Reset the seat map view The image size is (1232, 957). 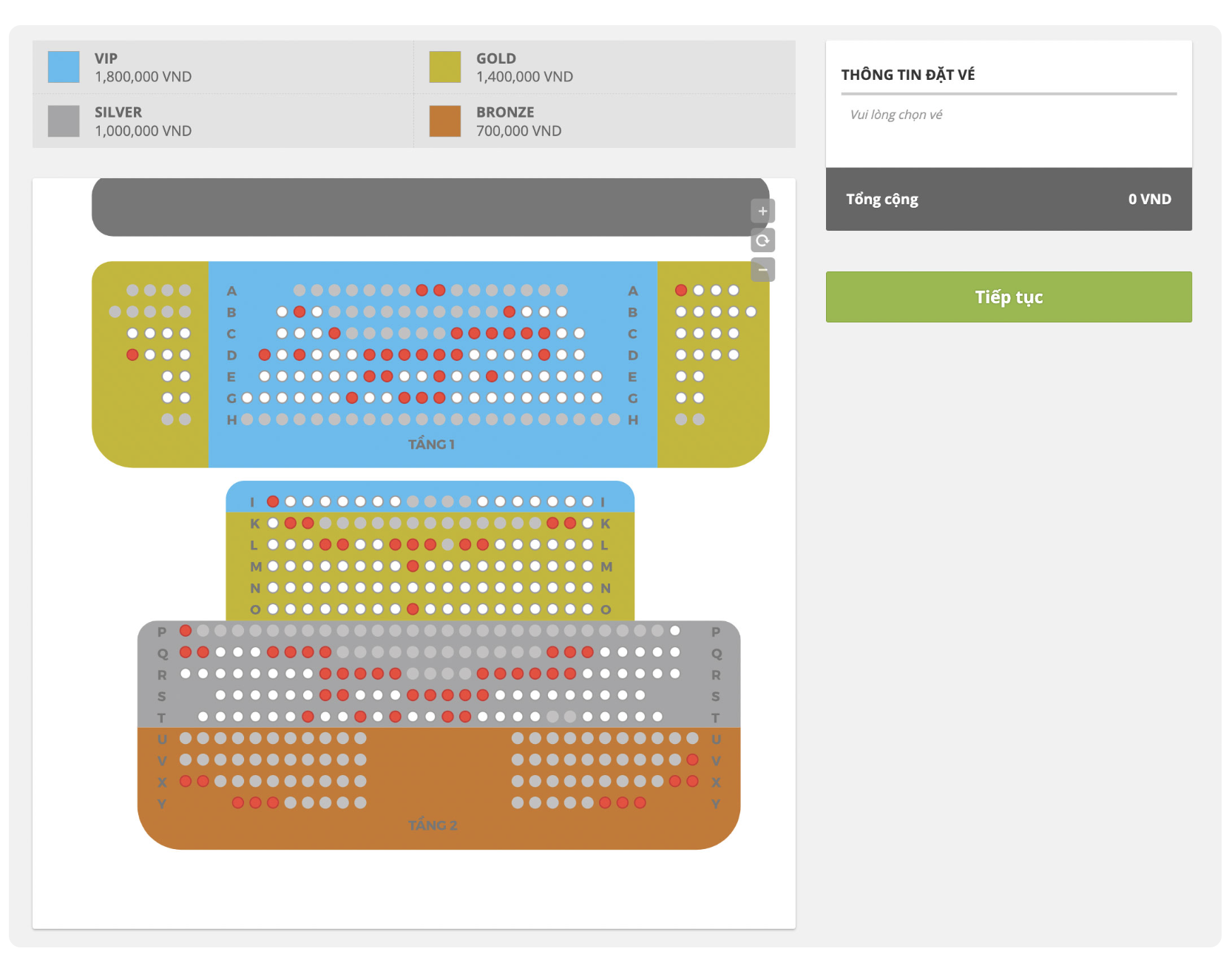tap(762, 240)
